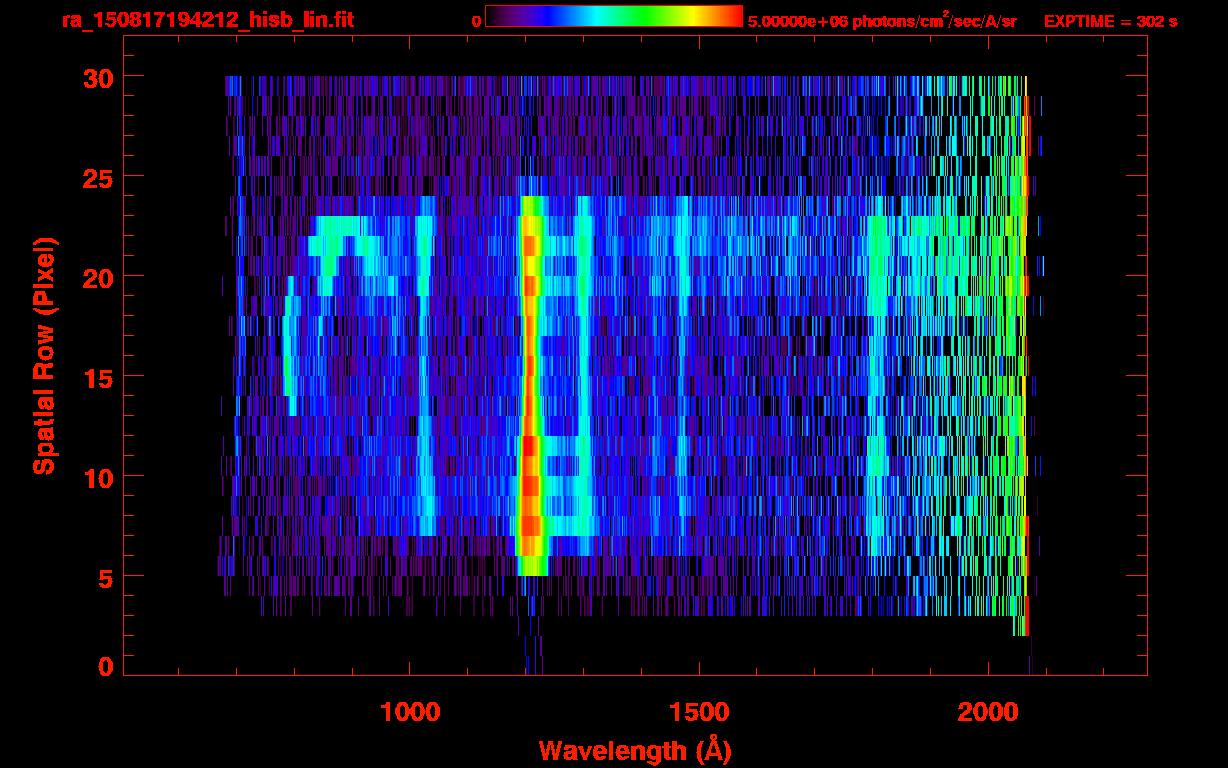The width and height of the screenshot is (1228, 768).
Task: Select the 2000 wavelength tick label
Action: (x=987, y=712)
